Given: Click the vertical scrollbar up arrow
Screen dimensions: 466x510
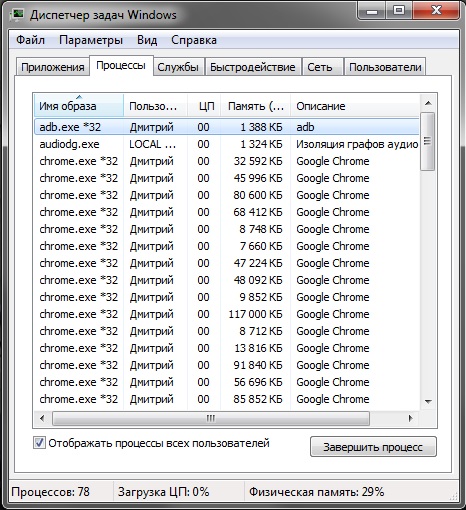Looking at the screenshot, I should click(428, 103).
